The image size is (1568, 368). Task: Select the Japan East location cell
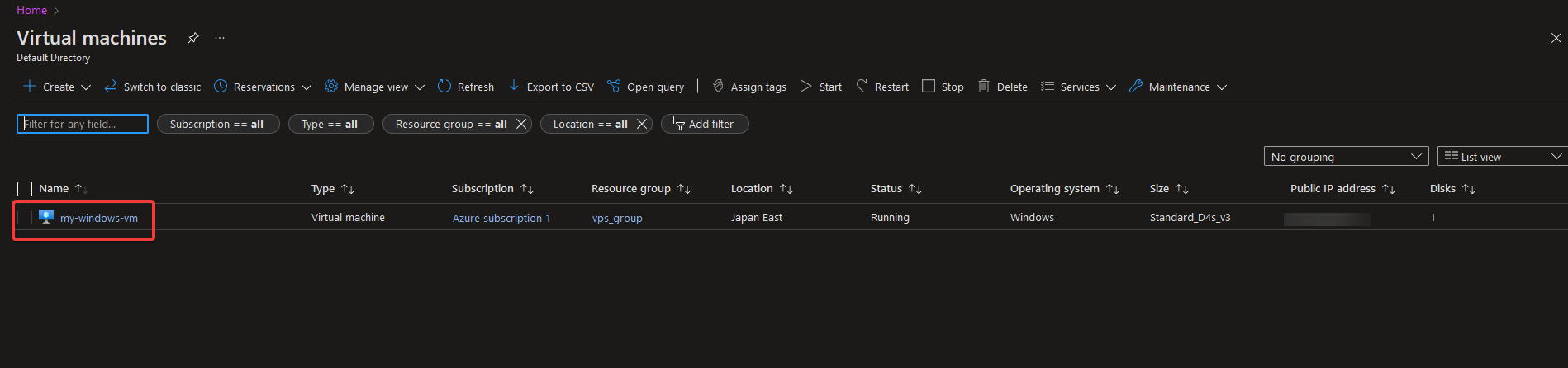click(x=757, y=217)
